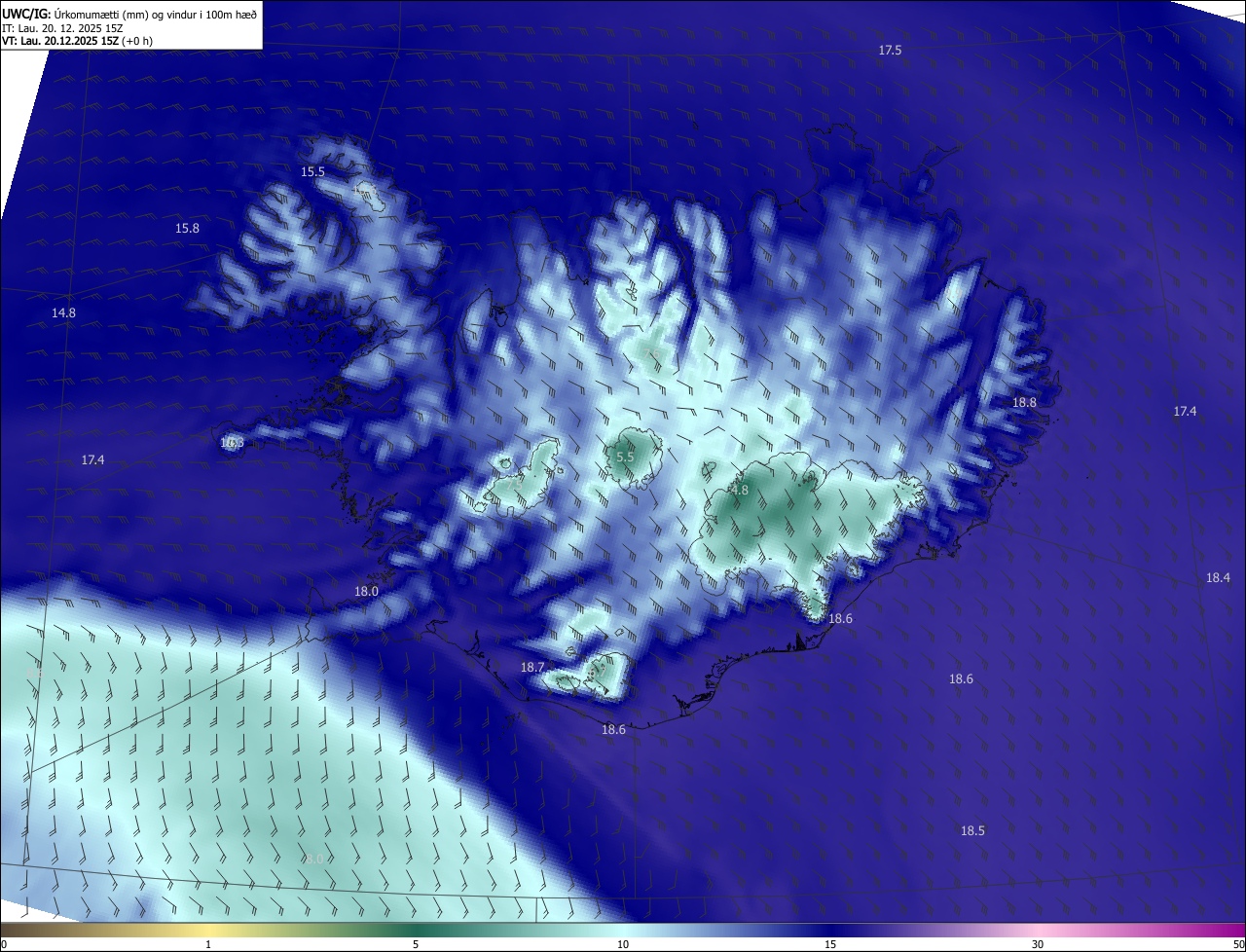This screenshot has width=1246, height=952.
Task: Click the 5 tick on the color scale
Action: (416, 944)
